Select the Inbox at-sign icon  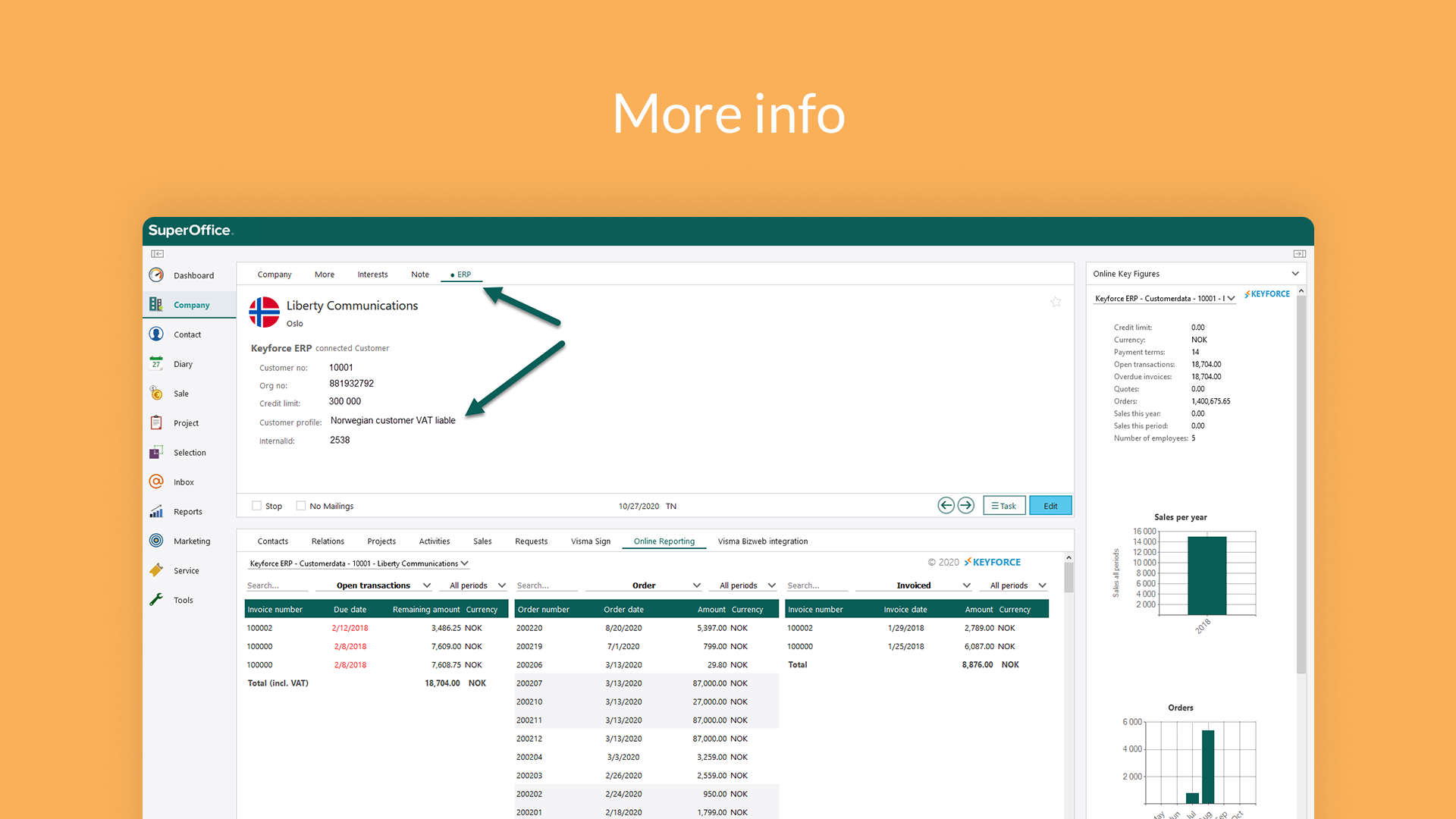(156, 482)
